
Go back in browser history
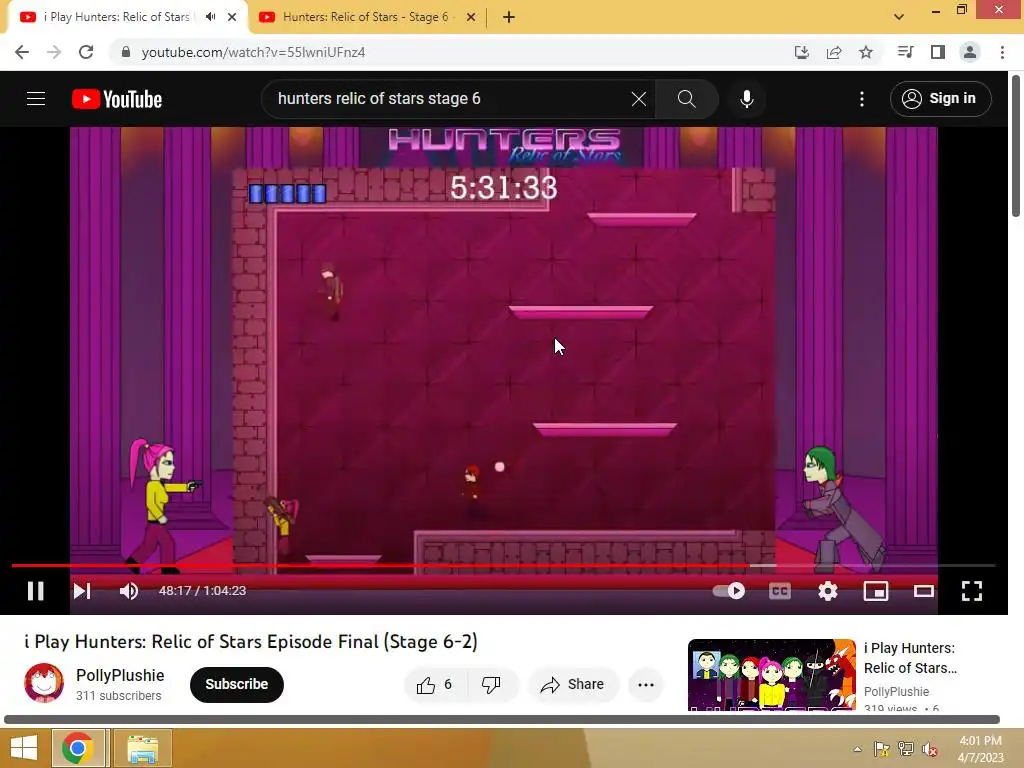(x=22, y=52)
